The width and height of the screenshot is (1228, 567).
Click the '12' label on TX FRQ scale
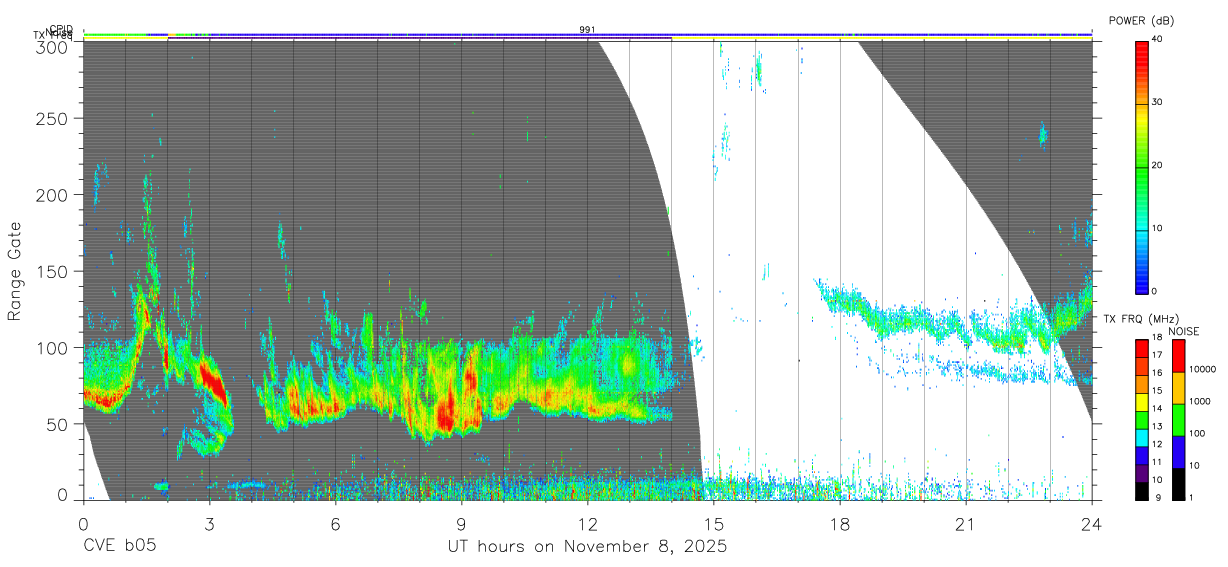pos(1157,446)
